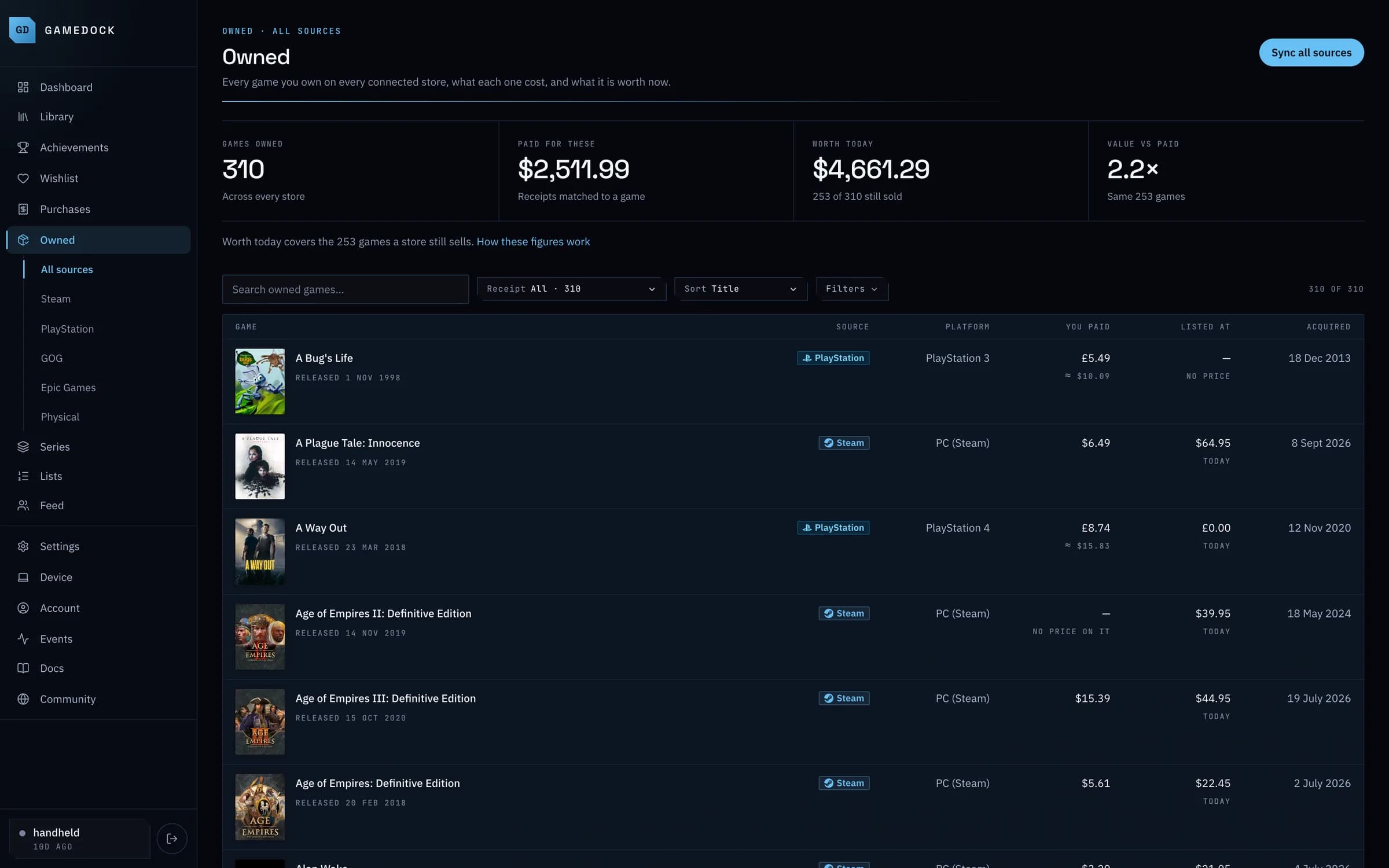The image size is (1389, 868).
Task: Click Age of Empires: Definitive Edition title
Action: 378,784
